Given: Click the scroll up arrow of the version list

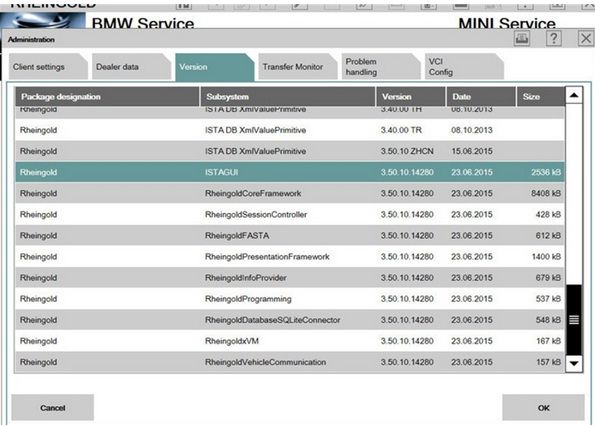Looking at the screenshot, I should [574, 95].
